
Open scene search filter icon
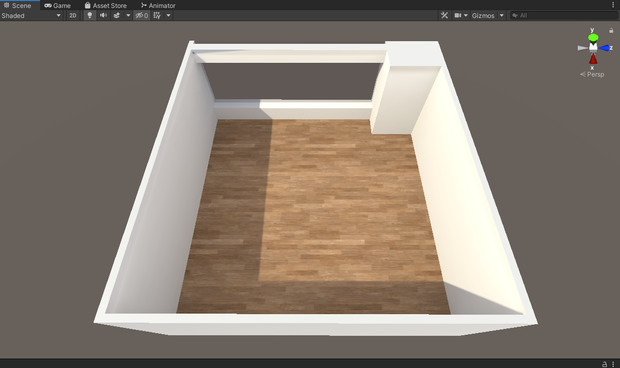point(515,15)
